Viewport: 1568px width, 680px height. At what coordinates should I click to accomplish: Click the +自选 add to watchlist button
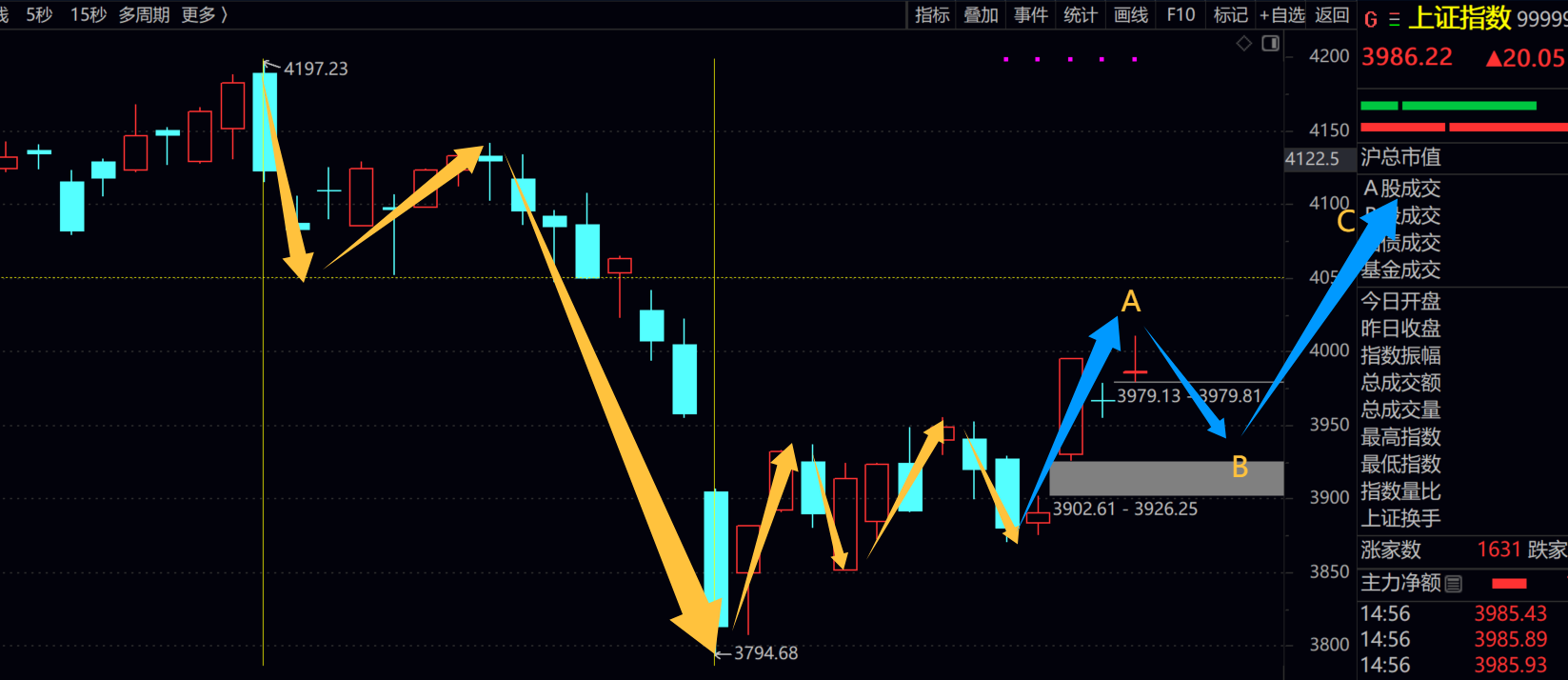(x=1281, y=15)
